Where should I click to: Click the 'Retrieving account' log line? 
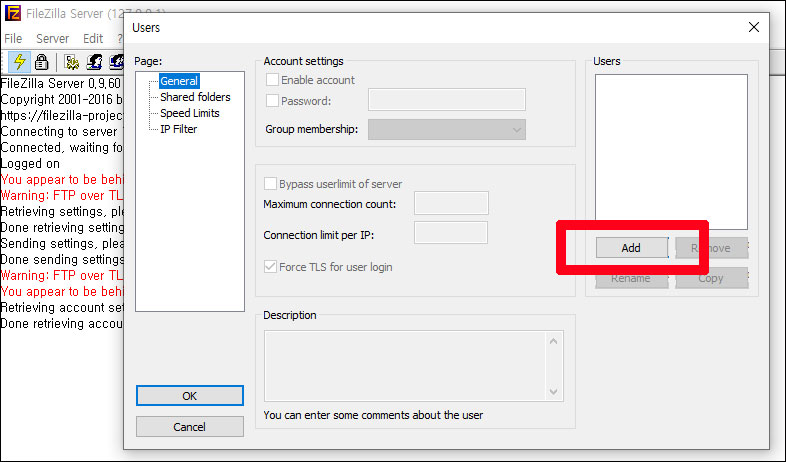tap(61, 308)
